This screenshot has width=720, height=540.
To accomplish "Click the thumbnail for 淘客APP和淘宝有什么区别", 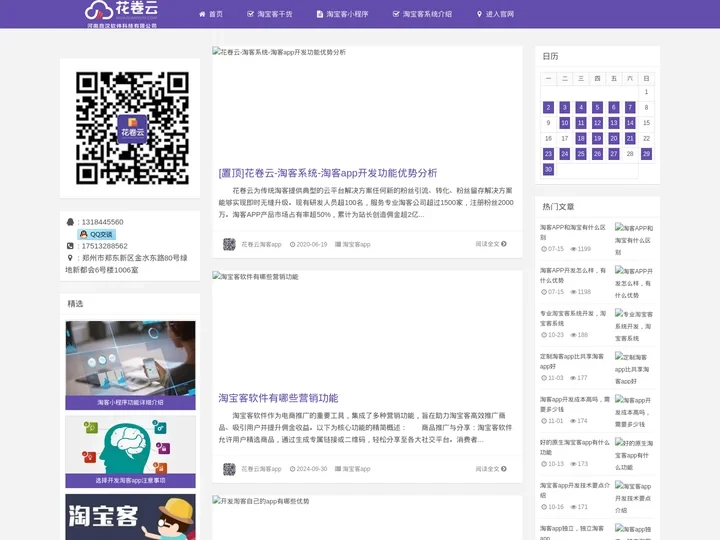I will (634, 240).
